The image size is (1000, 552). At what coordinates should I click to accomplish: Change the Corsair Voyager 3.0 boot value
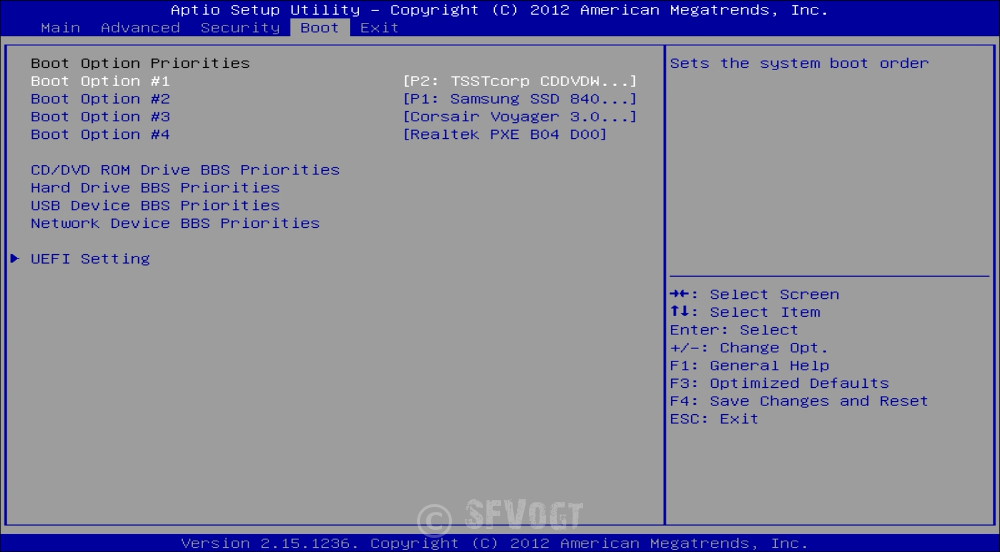520,117
